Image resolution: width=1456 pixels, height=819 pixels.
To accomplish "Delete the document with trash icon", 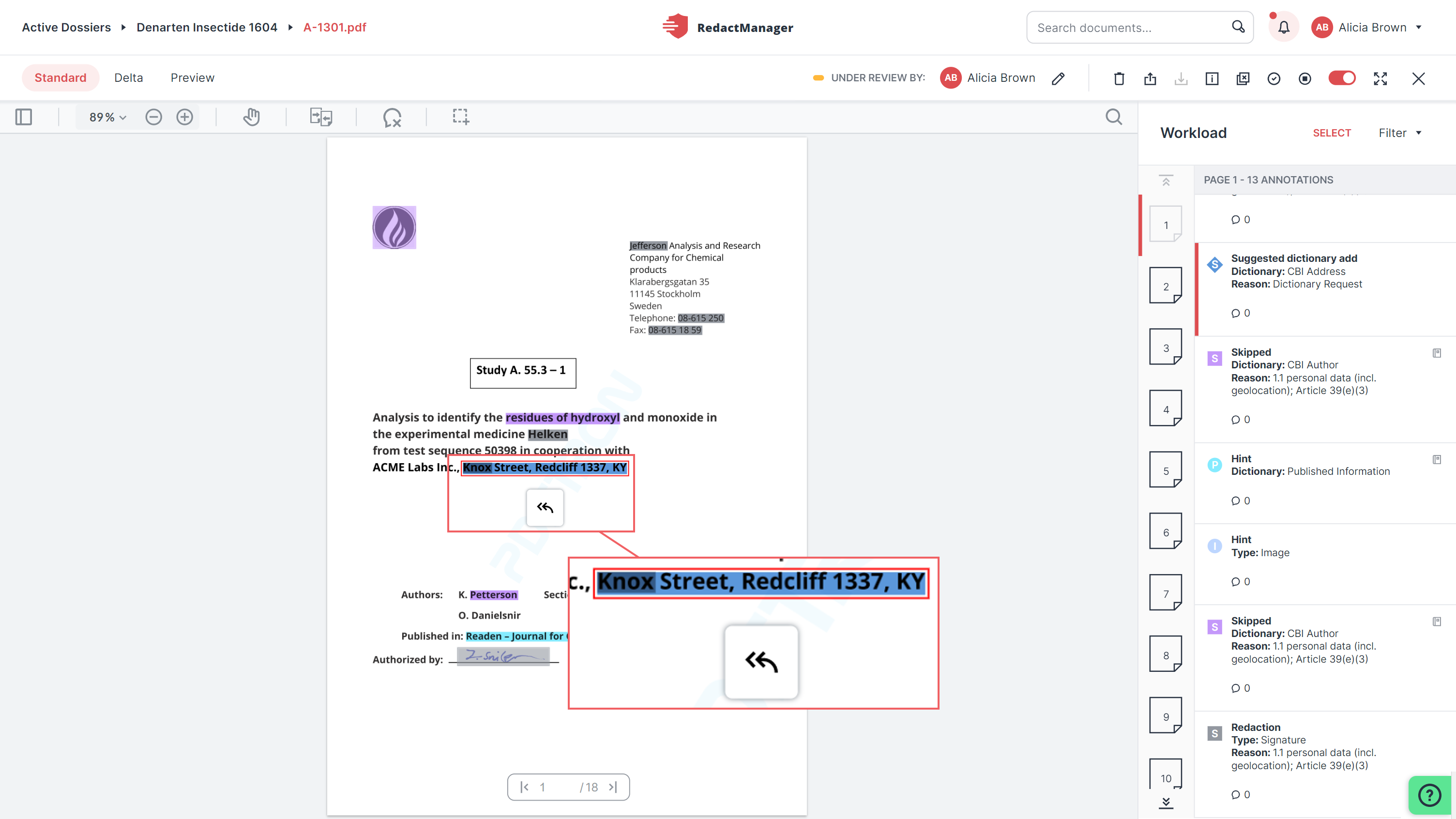I will 1119,78.
